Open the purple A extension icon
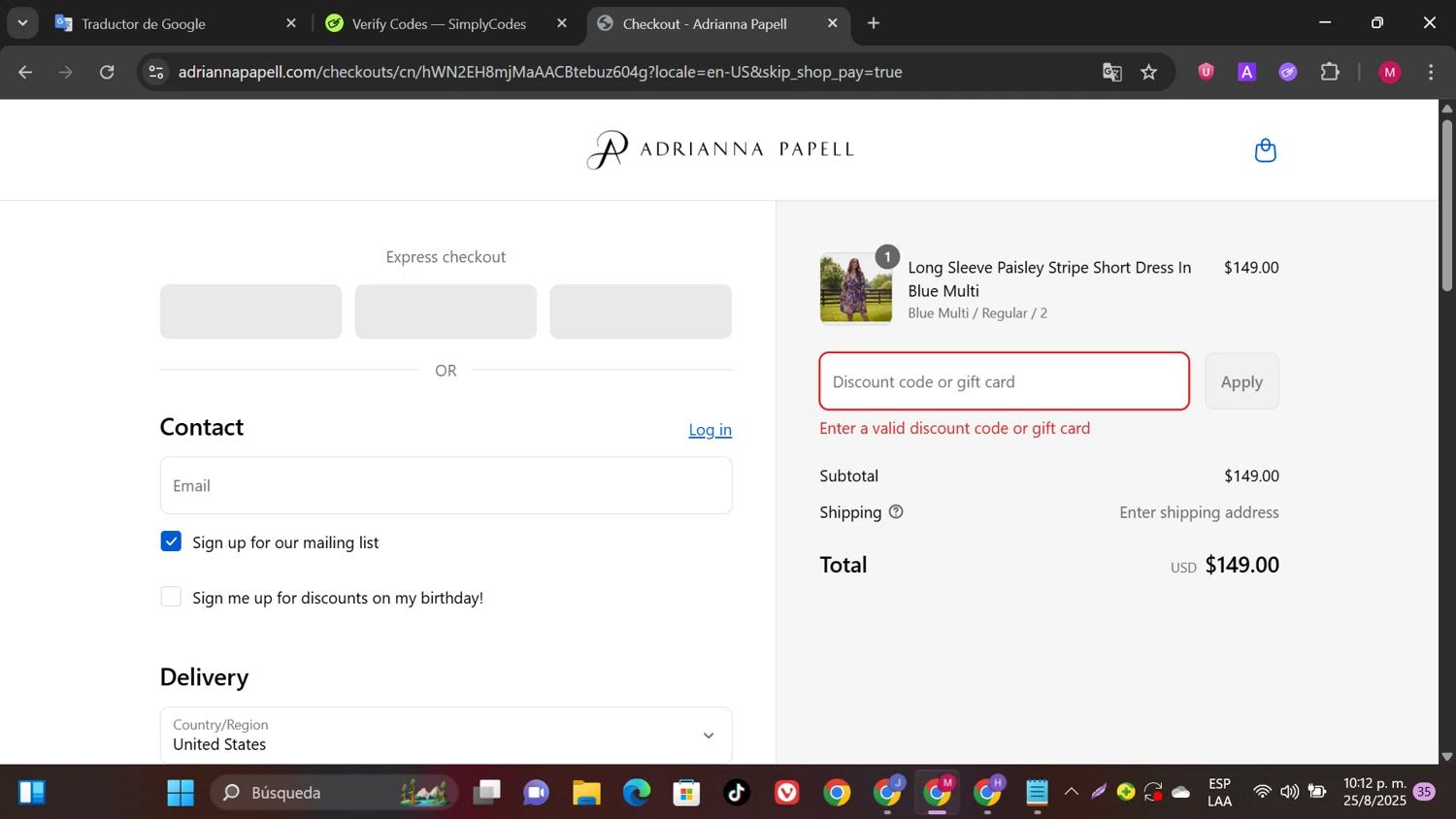The image size is (1456, 819). point(1247,72)
